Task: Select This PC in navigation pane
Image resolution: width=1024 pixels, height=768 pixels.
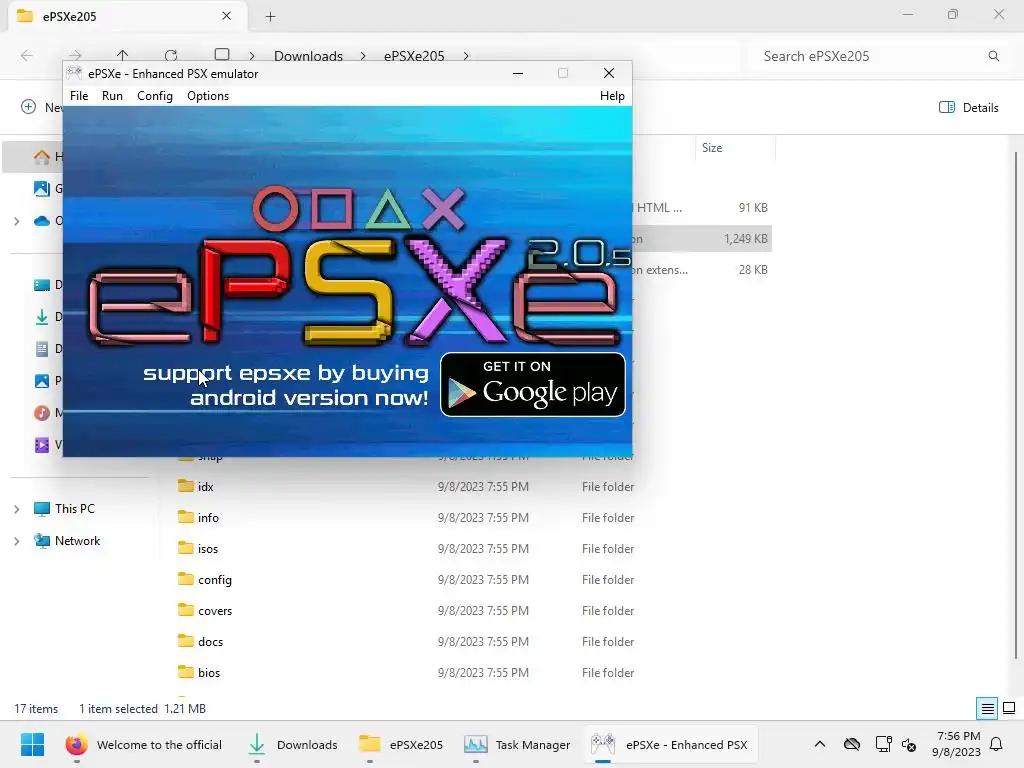Action: [74, 509]
